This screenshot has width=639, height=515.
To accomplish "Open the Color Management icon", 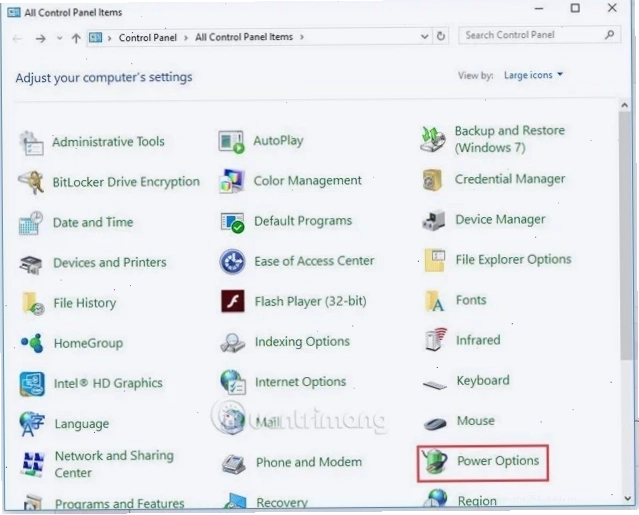I will (232, 181).
